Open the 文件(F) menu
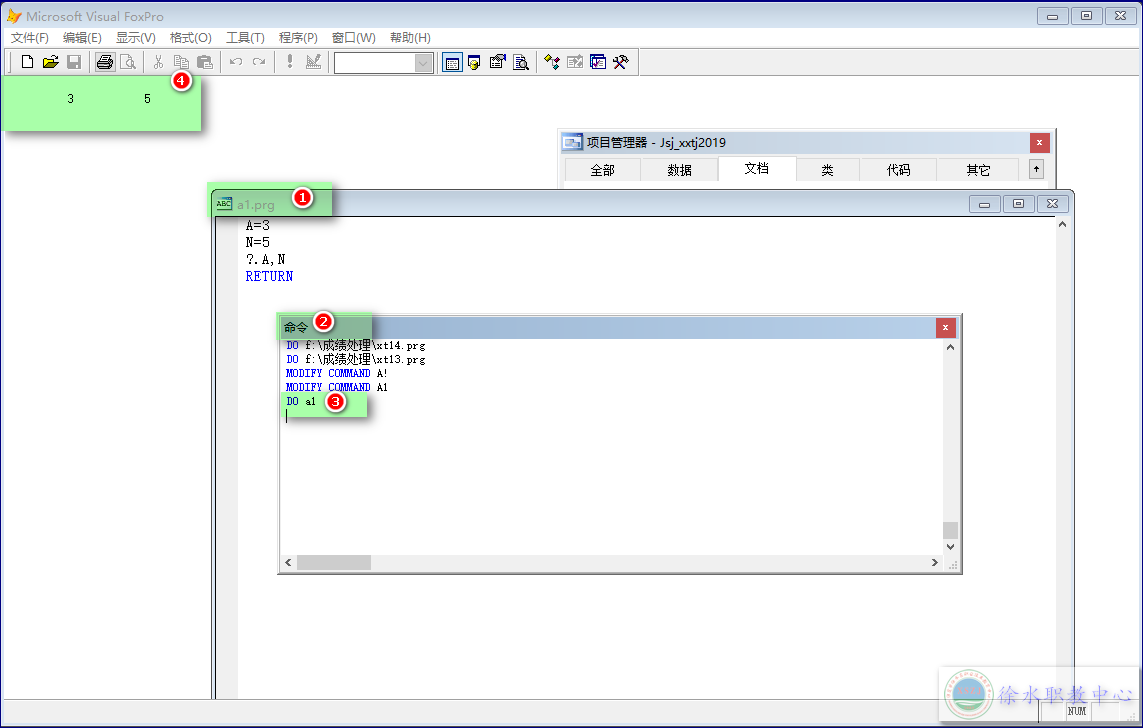This screenshot has height=728, width=1143. [x=29, y=37]
